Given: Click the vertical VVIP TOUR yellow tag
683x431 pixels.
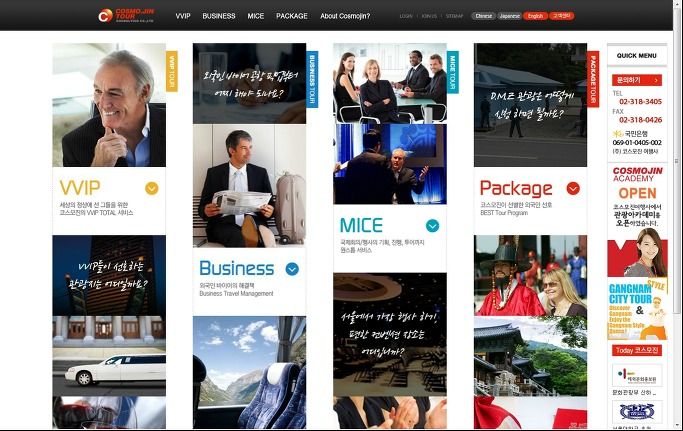Looking at the screenshot, I should 172,71.
